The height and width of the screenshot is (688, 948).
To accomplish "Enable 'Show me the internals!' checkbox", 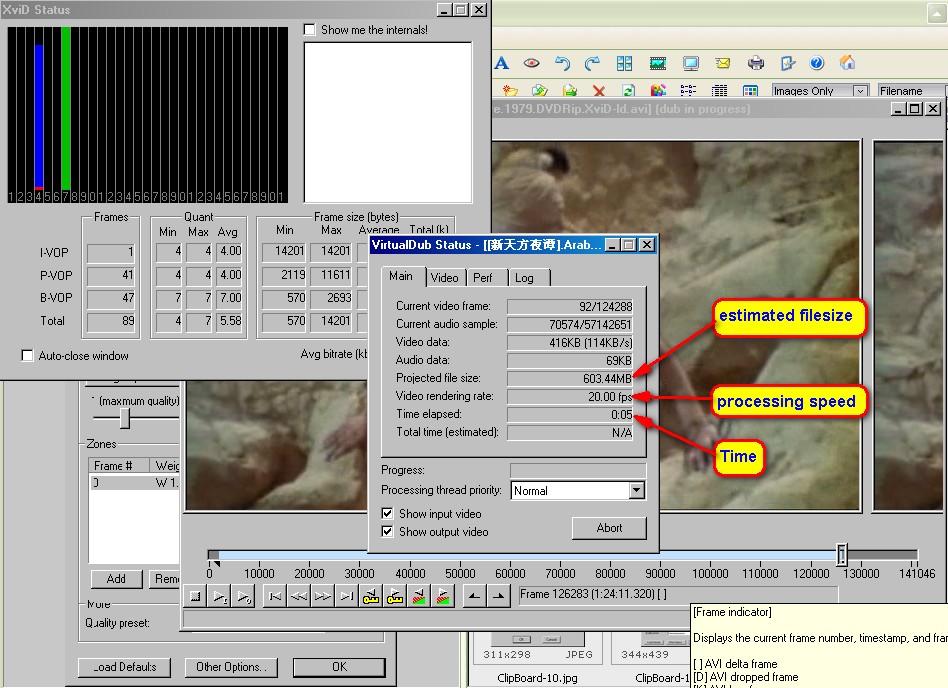I will [x=310, y=30].
